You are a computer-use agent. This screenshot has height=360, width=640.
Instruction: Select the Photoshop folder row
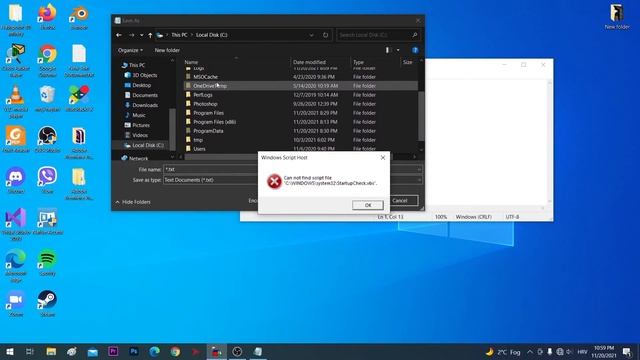[x=300, y=104]
